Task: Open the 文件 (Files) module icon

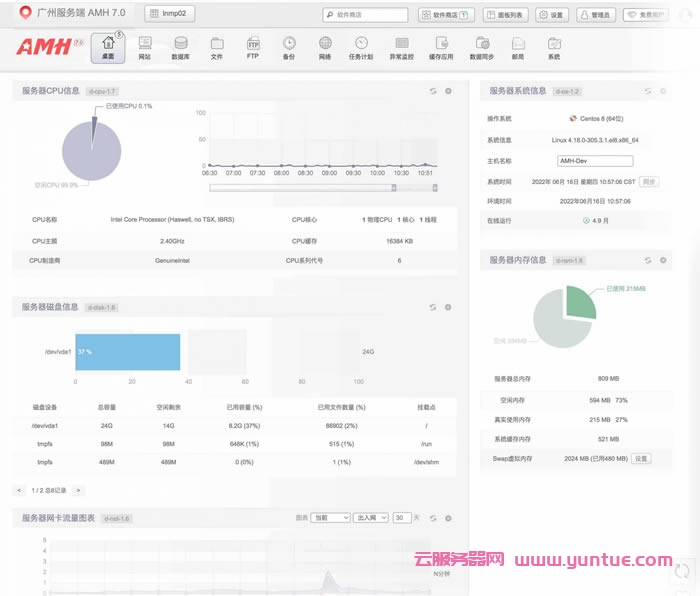Action: (x=217, y=47)
